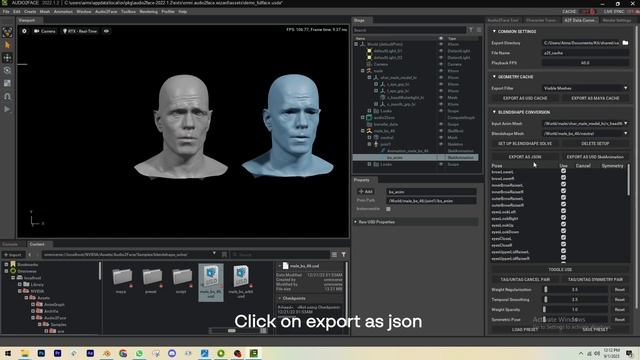Open the Window menu
The height and width of the screenshot is (360, 640).
coord(84,11)
